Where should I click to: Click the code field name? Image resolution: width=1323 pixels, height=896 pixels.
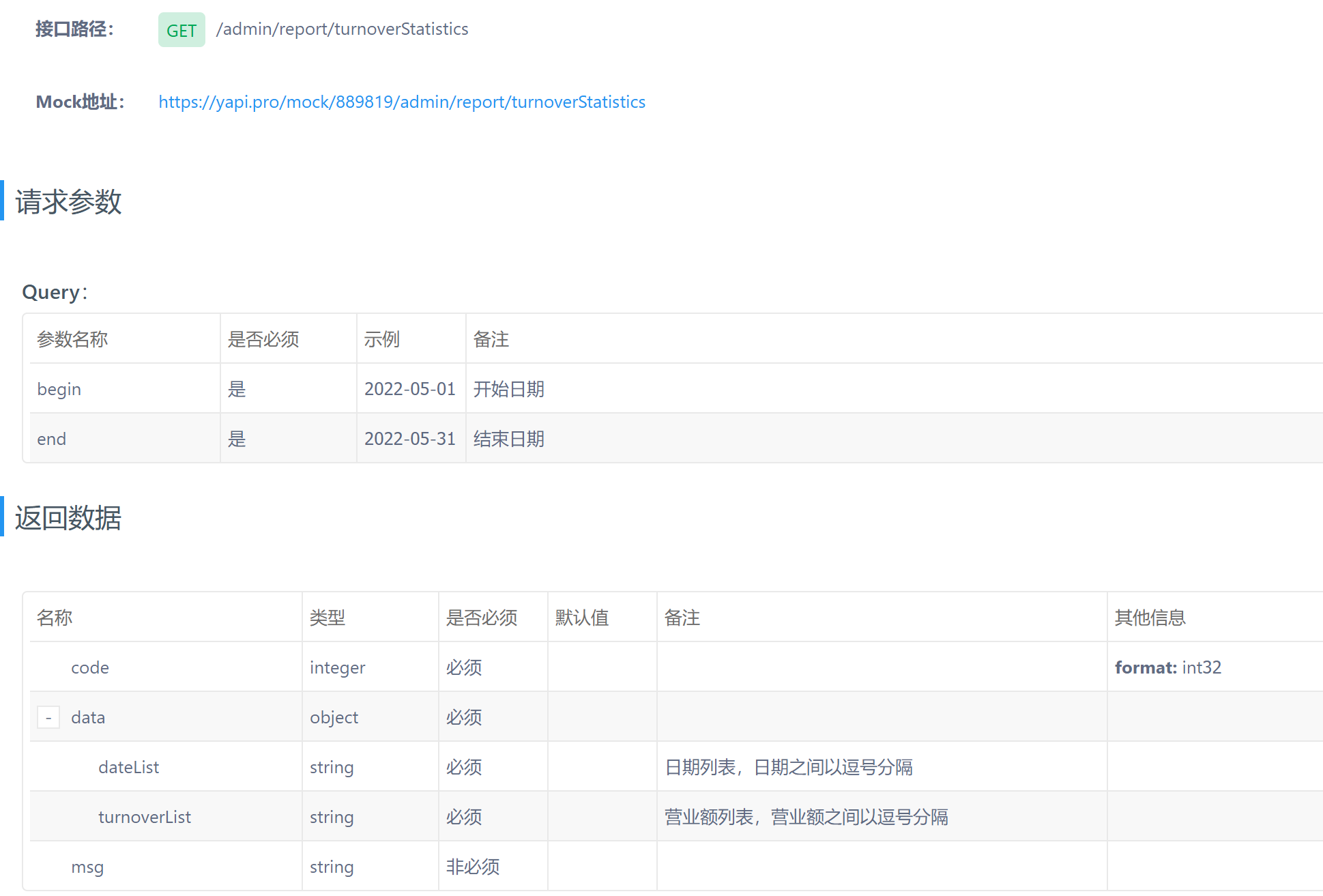click(89, 667)
